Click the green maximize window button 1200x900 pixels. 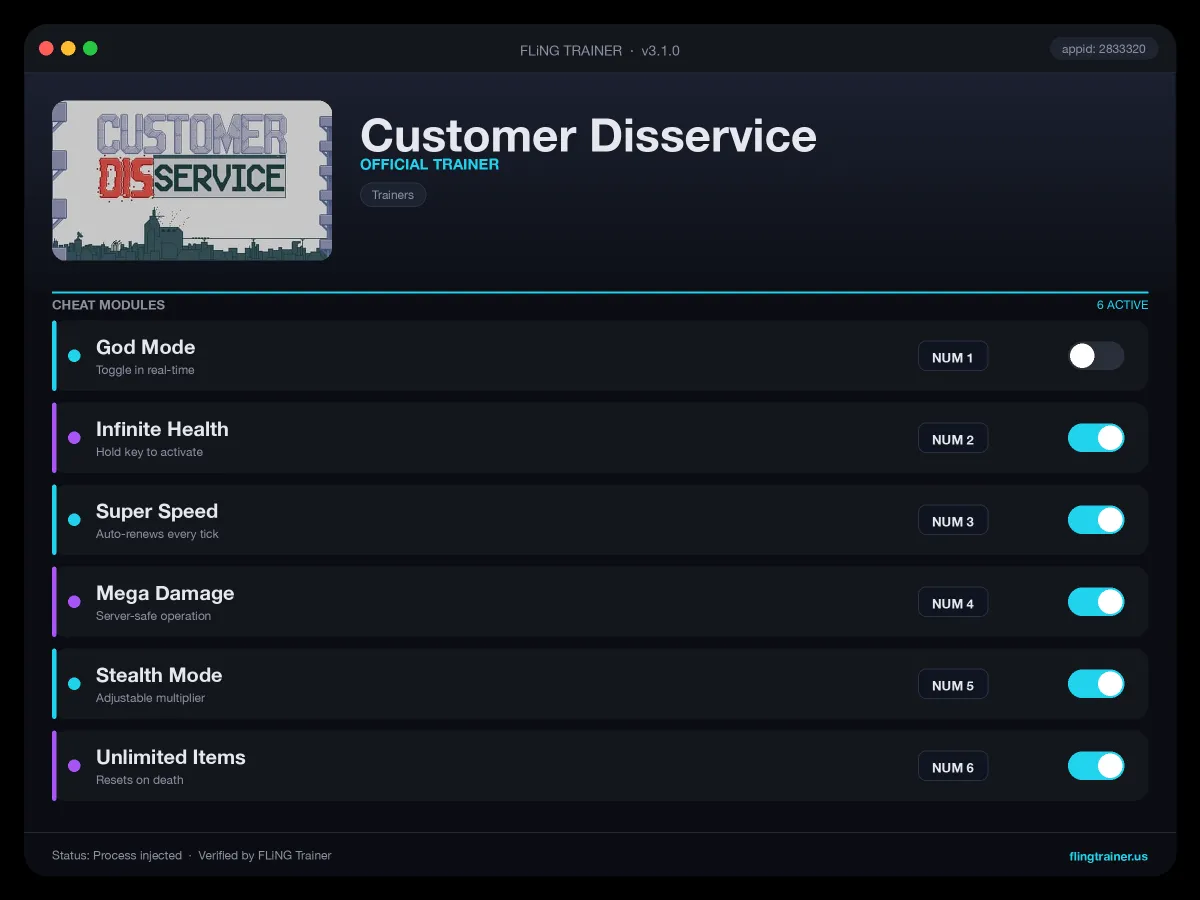[x=90, y=48]
